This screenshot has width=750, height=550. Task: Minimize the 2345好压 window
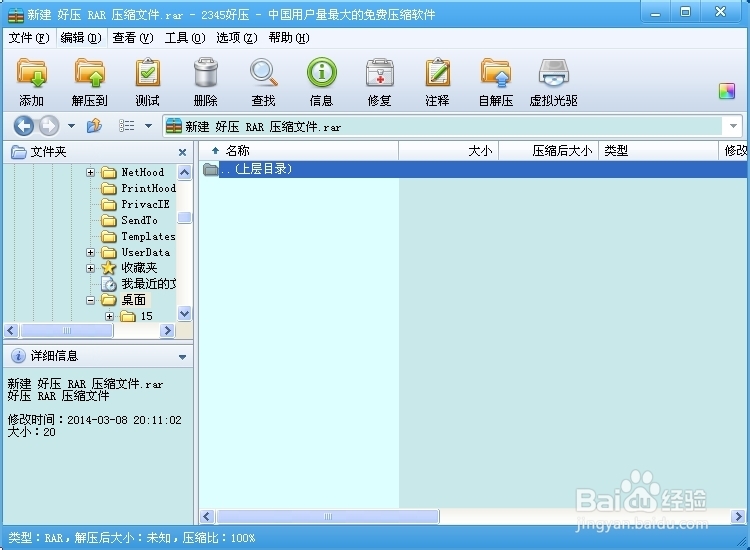[656, 13]
